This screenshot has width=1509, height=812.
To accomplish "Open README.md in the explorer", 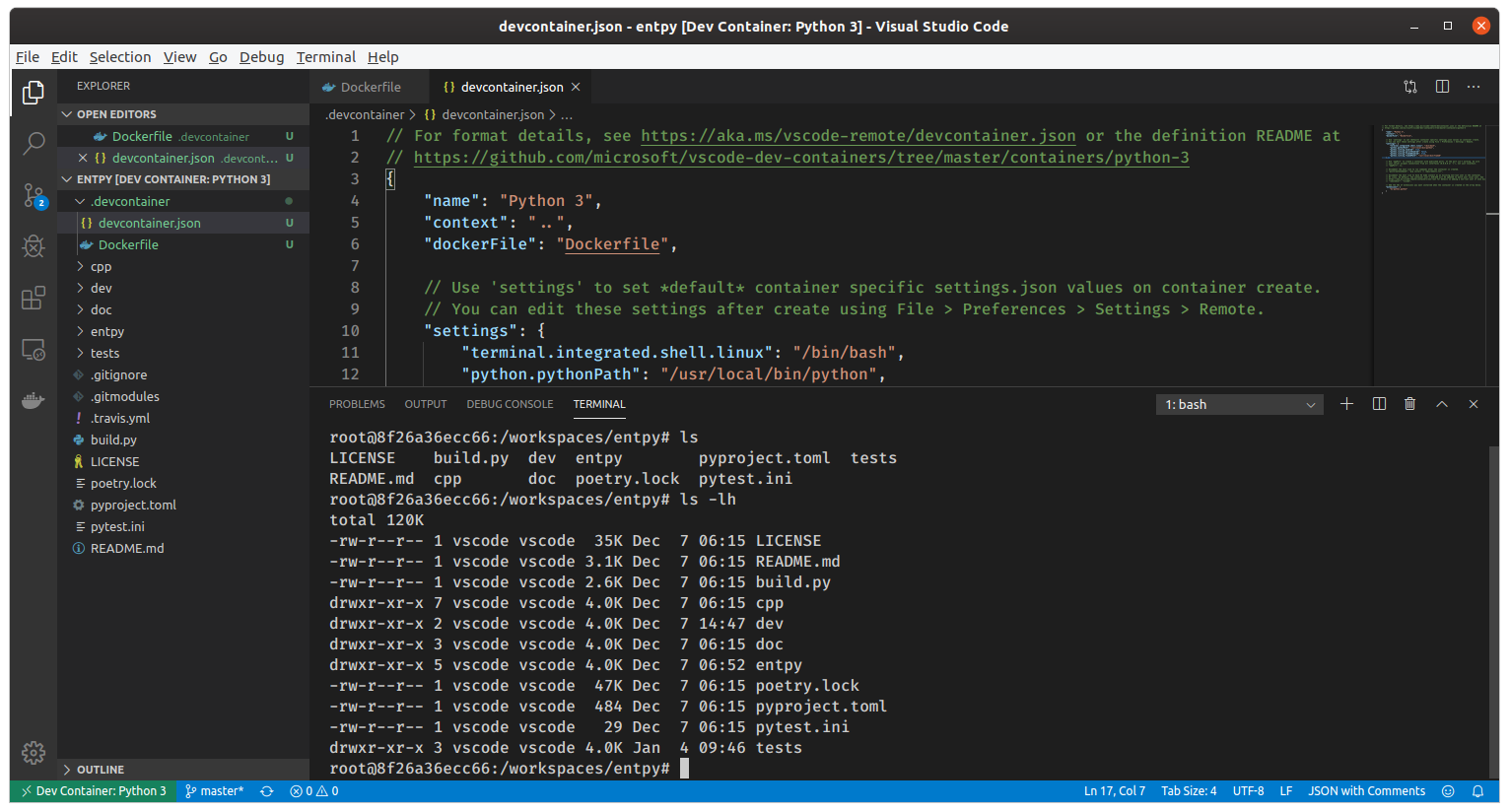I will point(183,548).
